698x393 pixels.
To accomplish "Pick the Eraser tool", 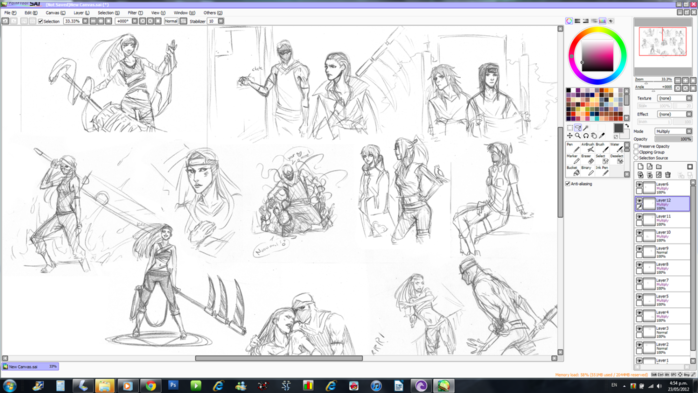I will [x=588, y=159].
